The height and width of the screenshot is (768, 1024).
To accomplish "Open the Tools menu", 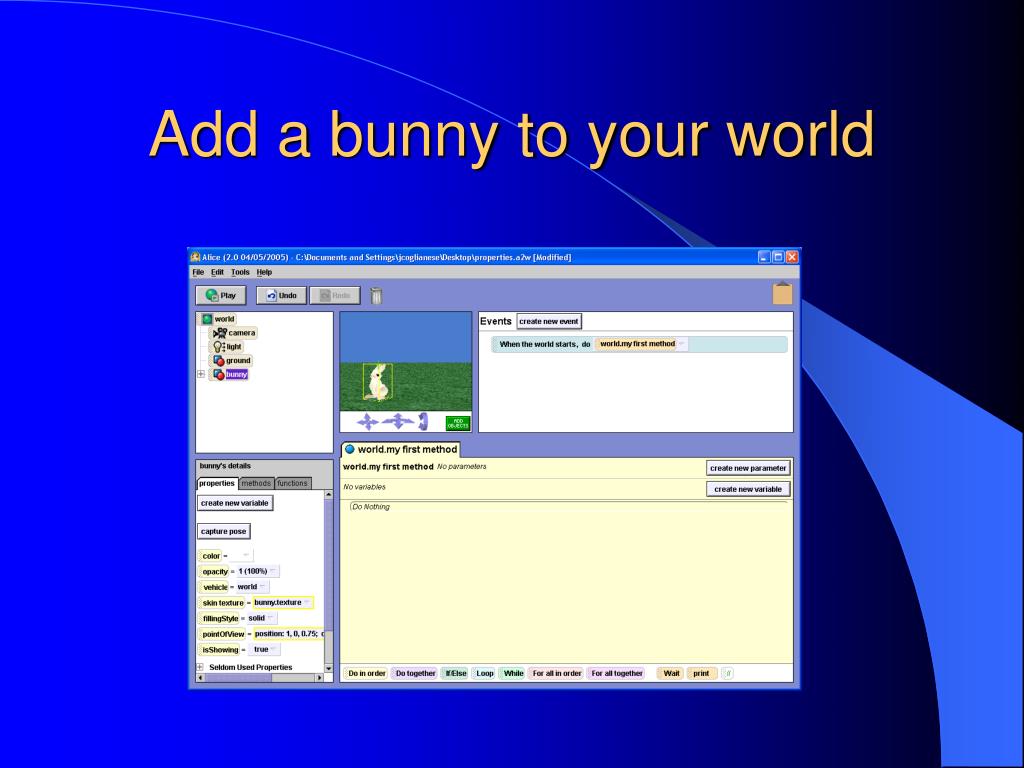I will [240, 272].
